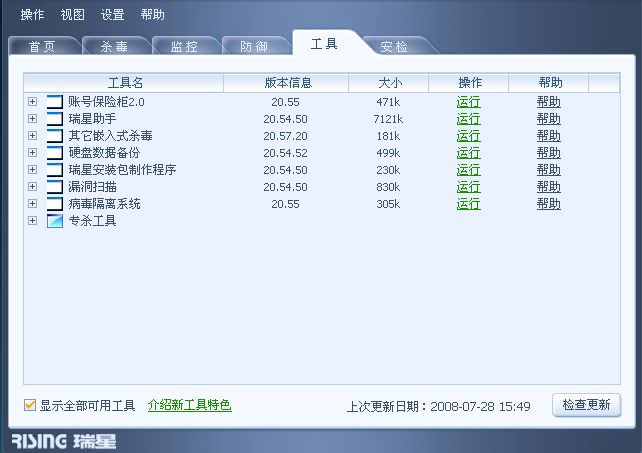Expand the 漏洞扫描 row
Viewport: 642px width, 453px height.
(32, 187)
